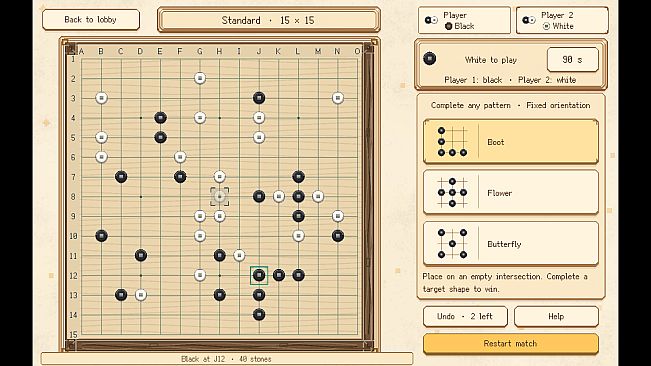Click the white stone at H7
Screen dimensions: 651x366
pos(220,177)
